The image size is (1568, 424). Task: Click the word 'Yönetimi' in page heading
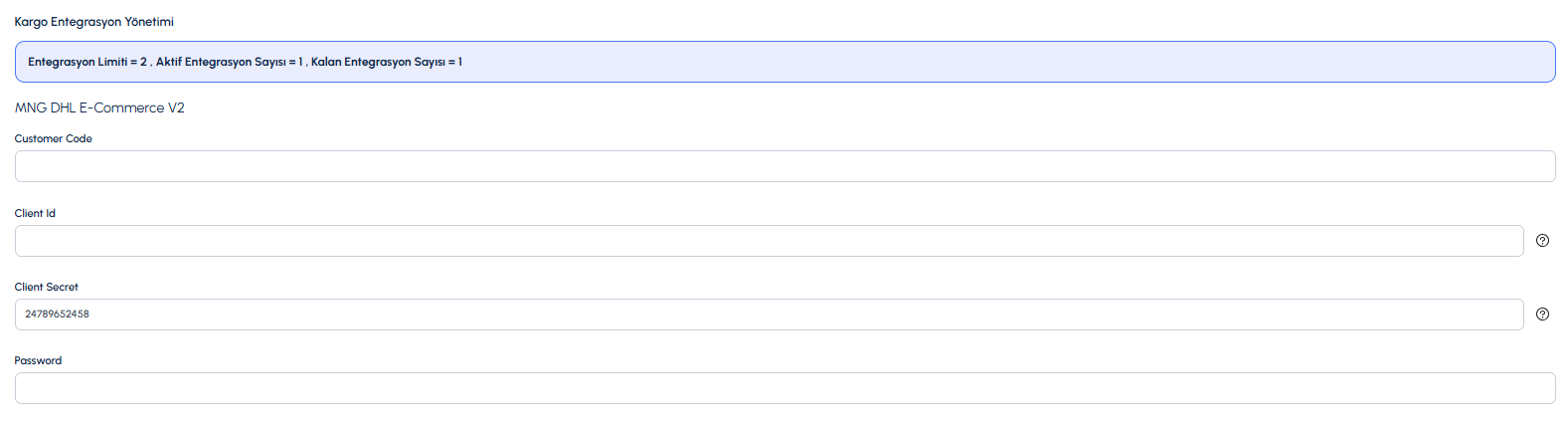(x=149, y=22)
